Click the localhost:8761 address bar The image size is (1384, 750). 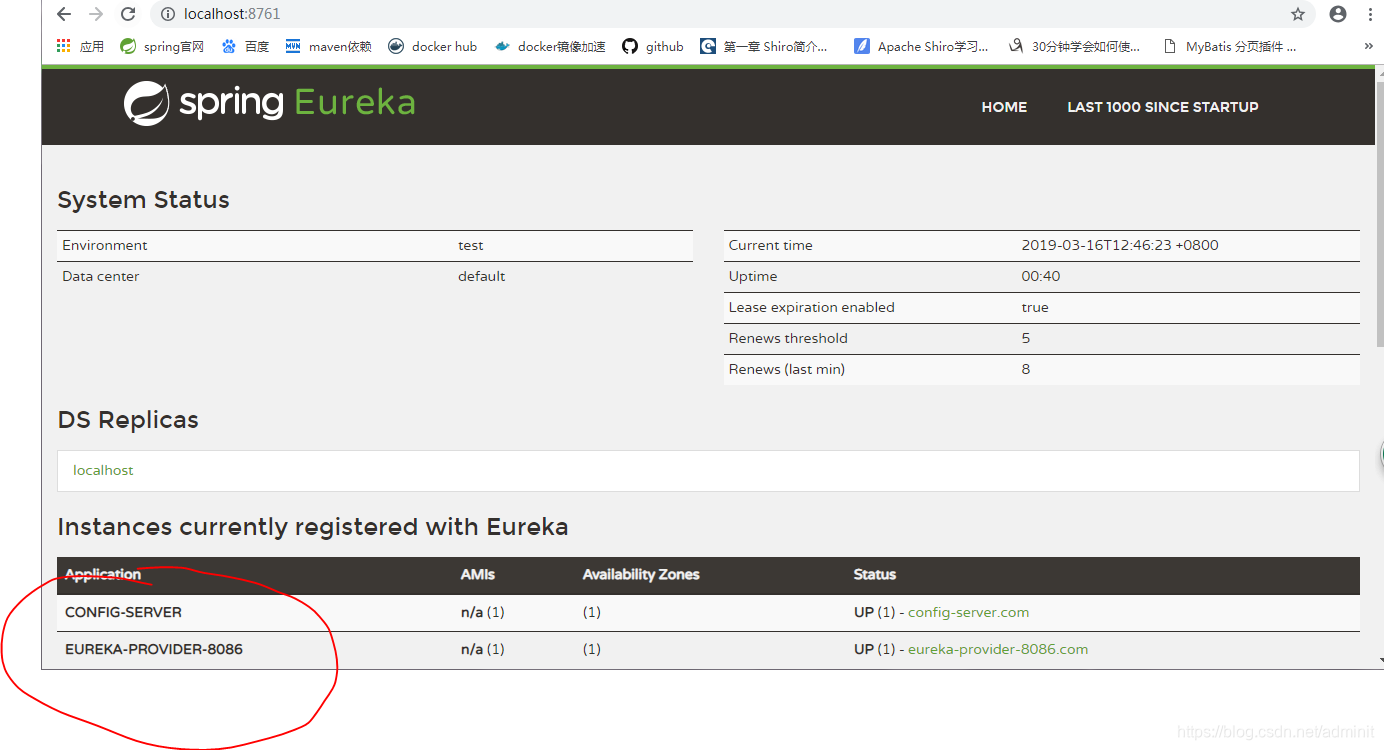(x=730, y=14)
